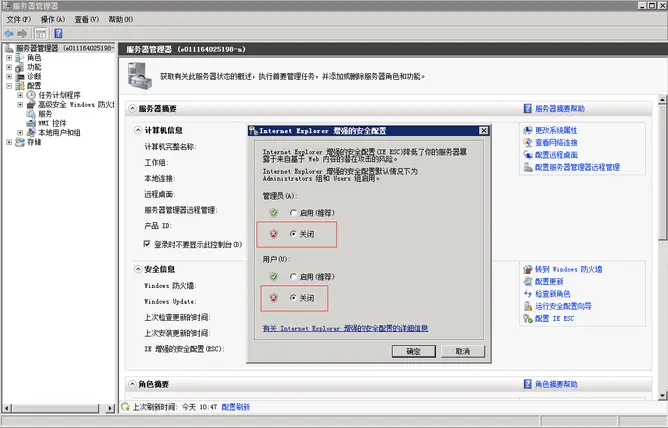Open the 文件(F) menu
Screen dimensions: 668x428
point(19,20)
